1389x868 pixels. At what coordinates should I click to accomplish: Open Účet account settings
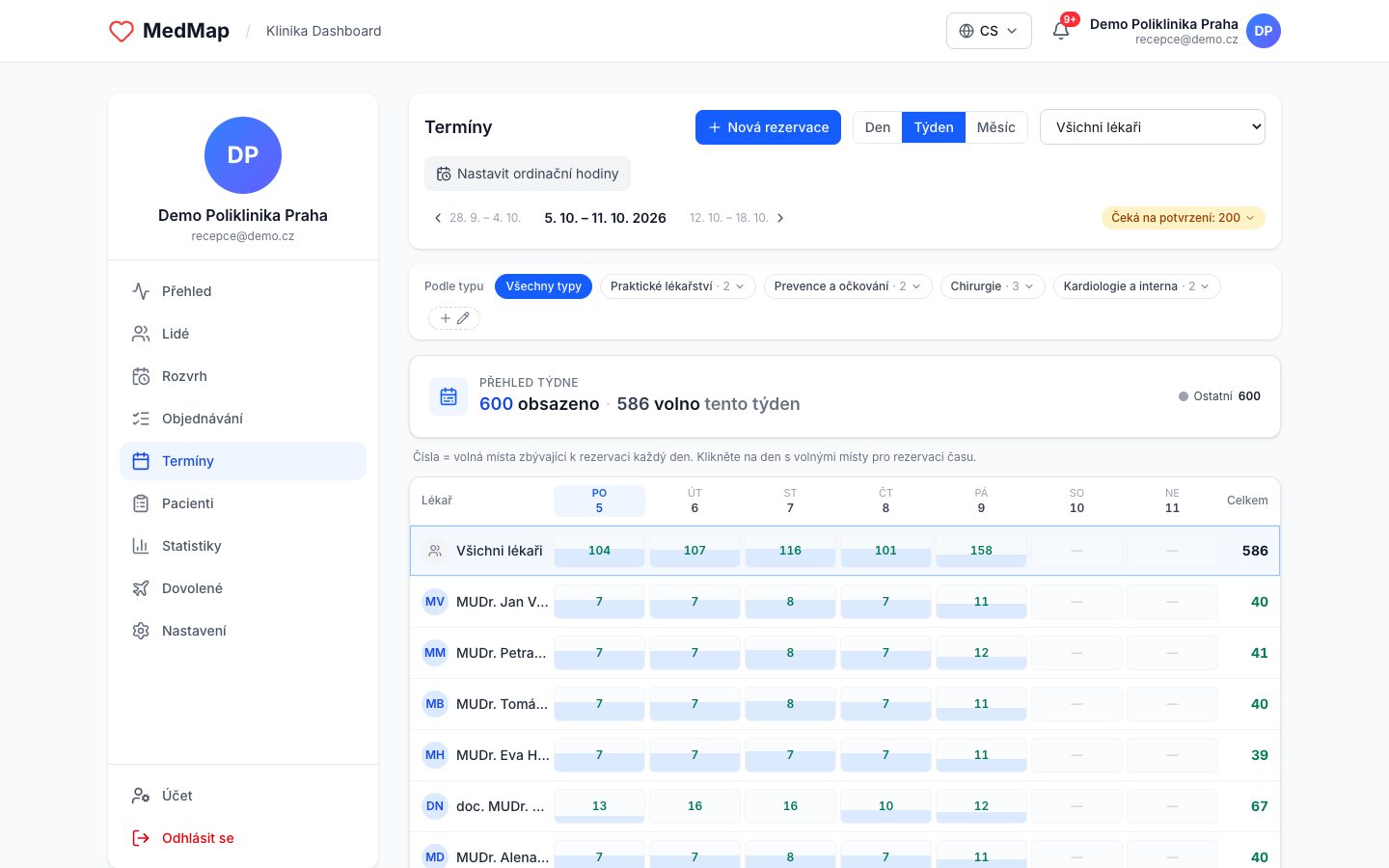tap(243, 796)
